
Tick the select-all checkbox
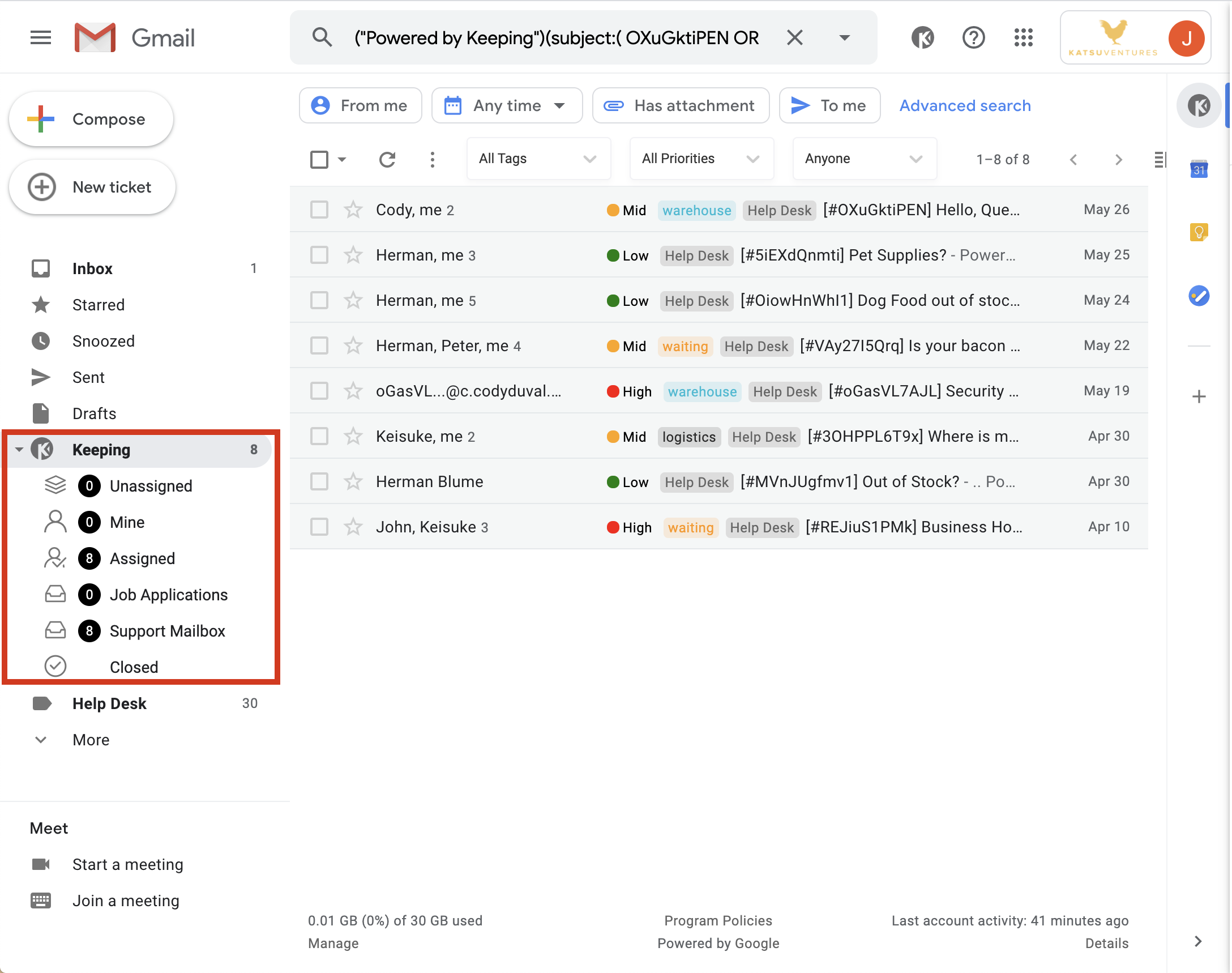[x=319, y=160]
